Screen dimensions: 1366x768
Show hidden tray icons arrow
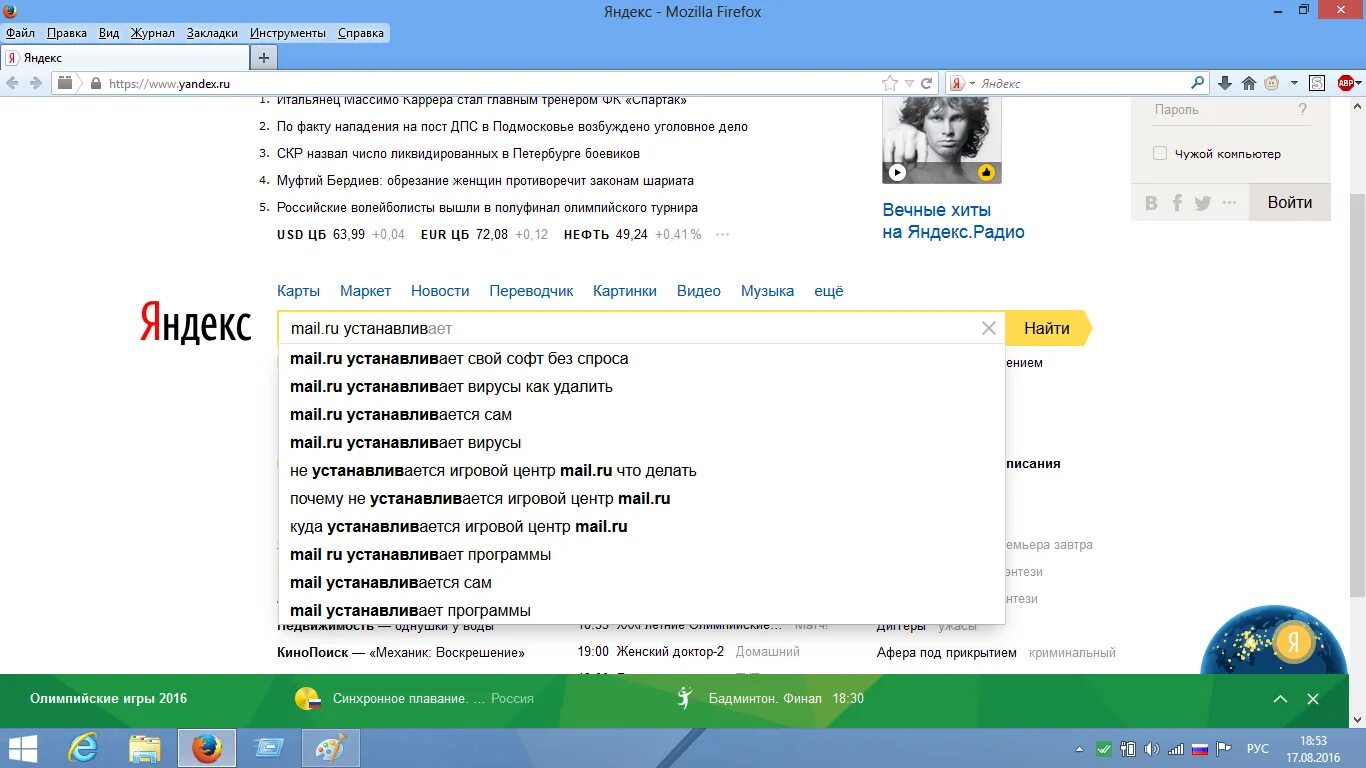(1079, 749)
